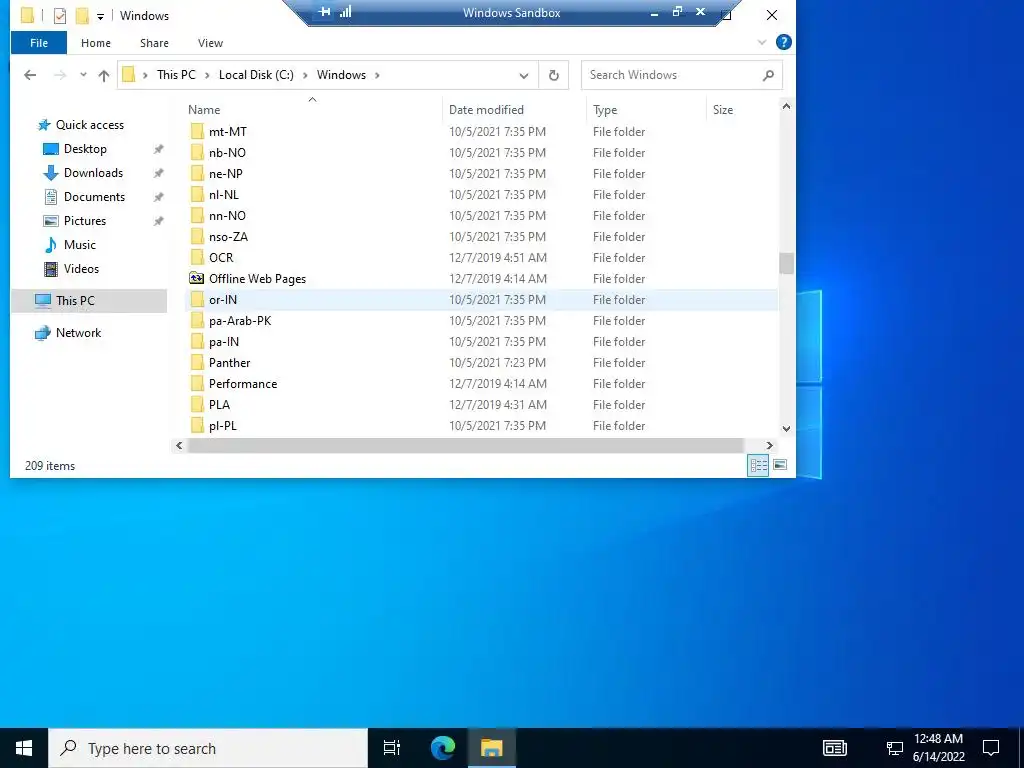The image size is (1024, 768).
Task: Unpin Downloads using its pin icon
Action: point(158,173)
